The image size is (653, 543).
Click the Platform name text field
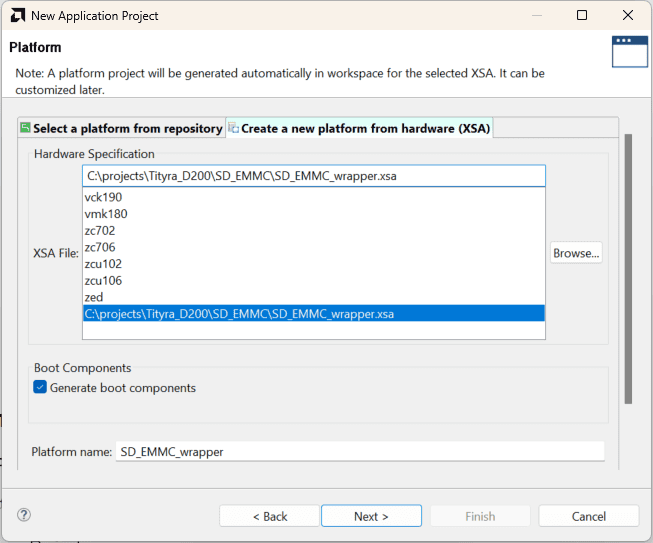(x=360, y=452)
